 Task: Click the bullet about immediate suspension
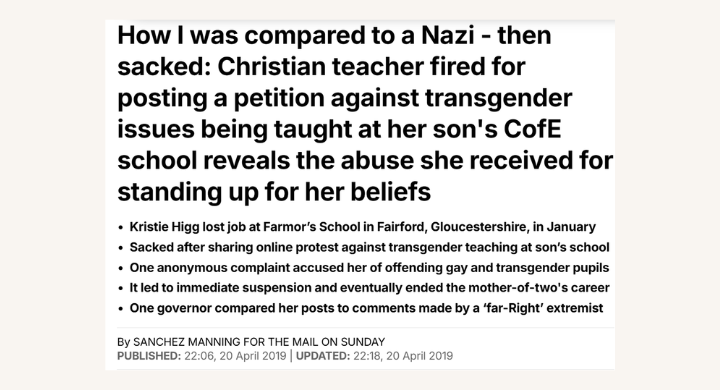click(x=369, y=288)
